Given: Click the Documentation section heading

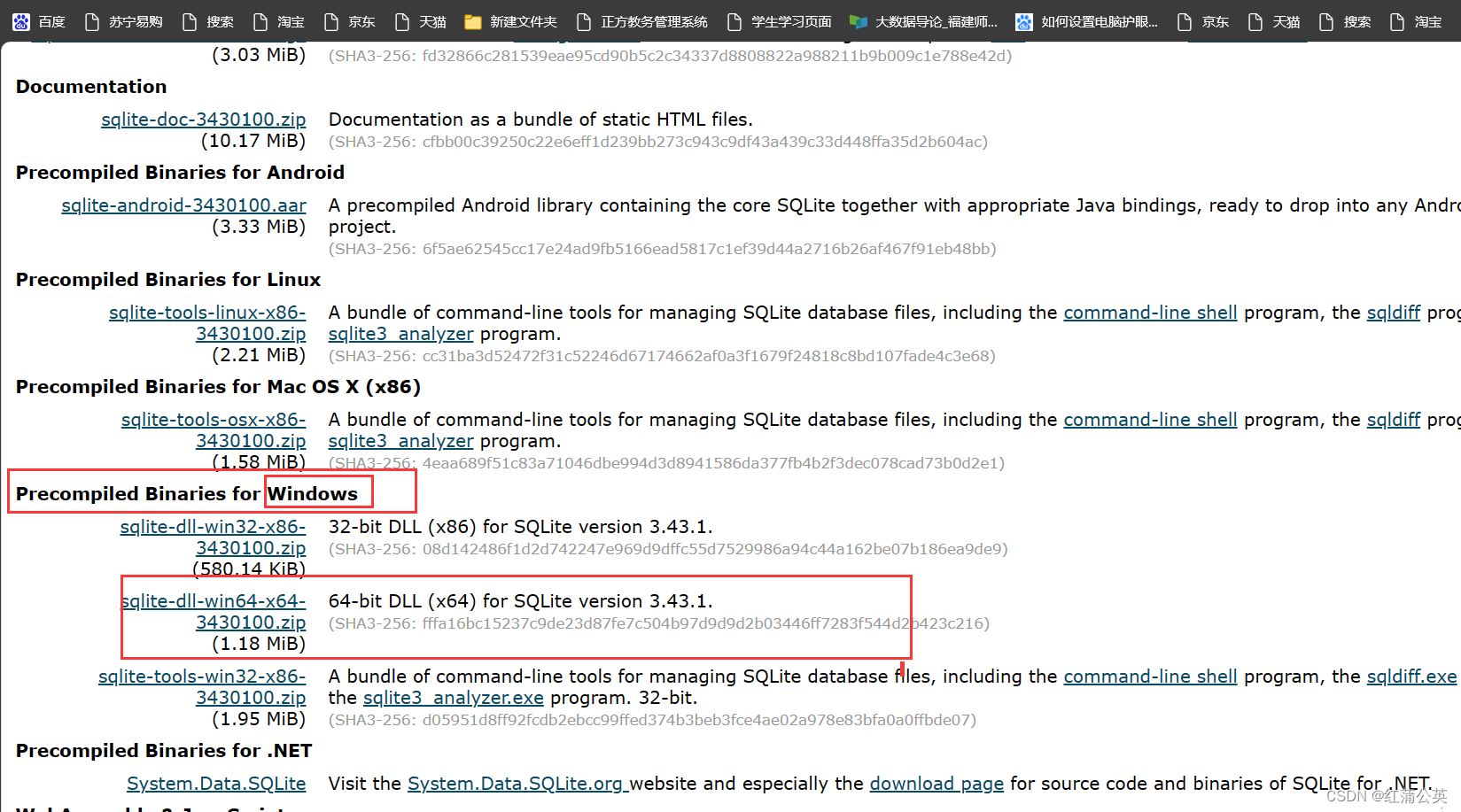Looking at the screenshot, I should click(91, 87).
